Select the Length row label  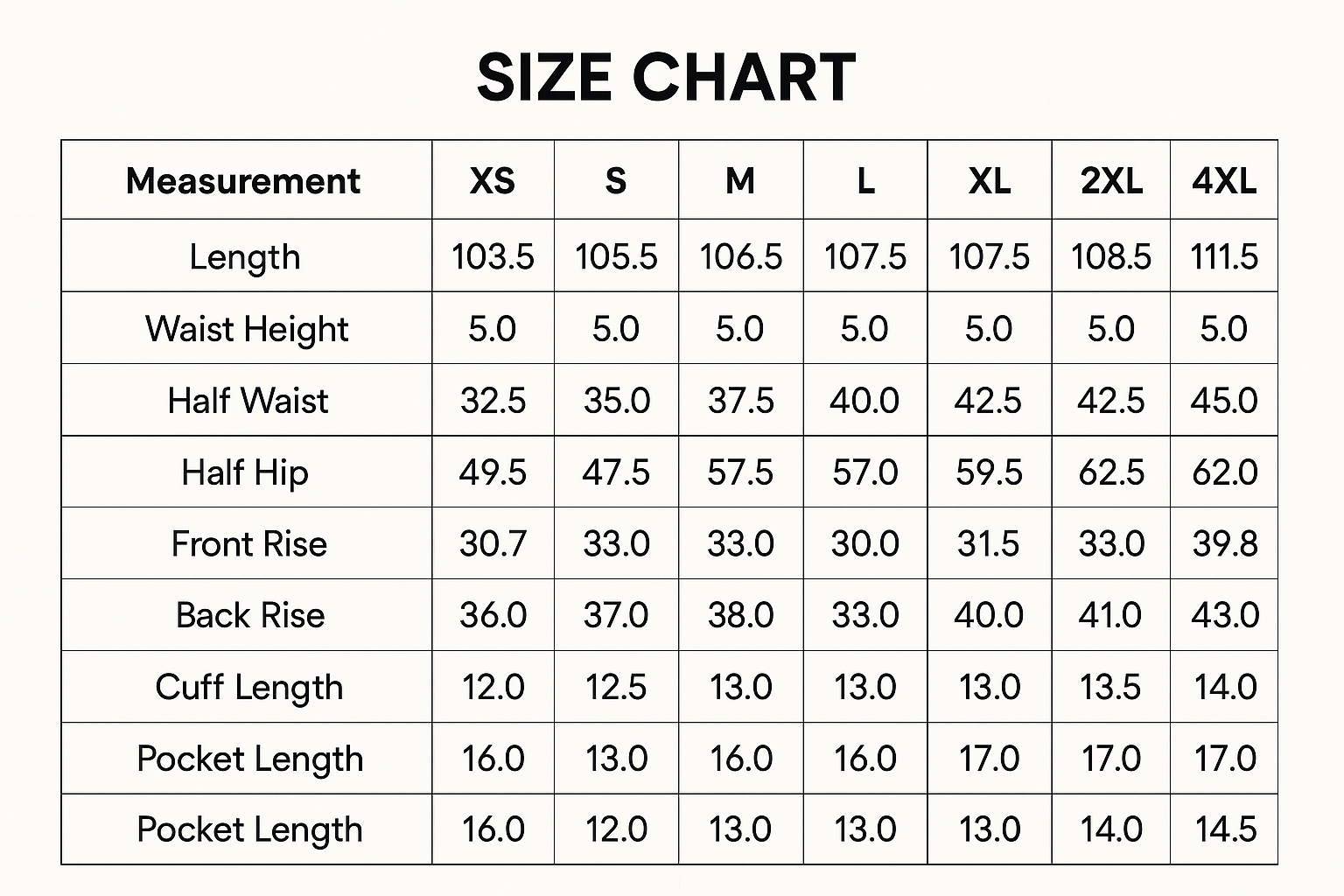click(x=245, y=257)
